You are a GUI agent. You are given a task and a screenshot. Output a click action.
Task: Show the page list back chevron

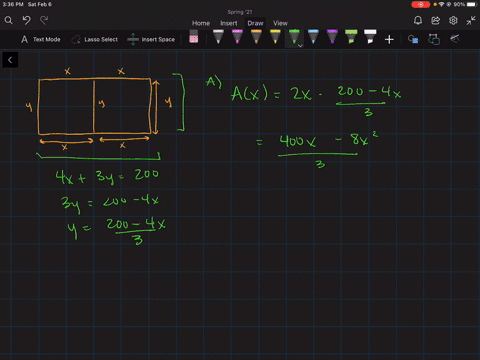(10, 60)
